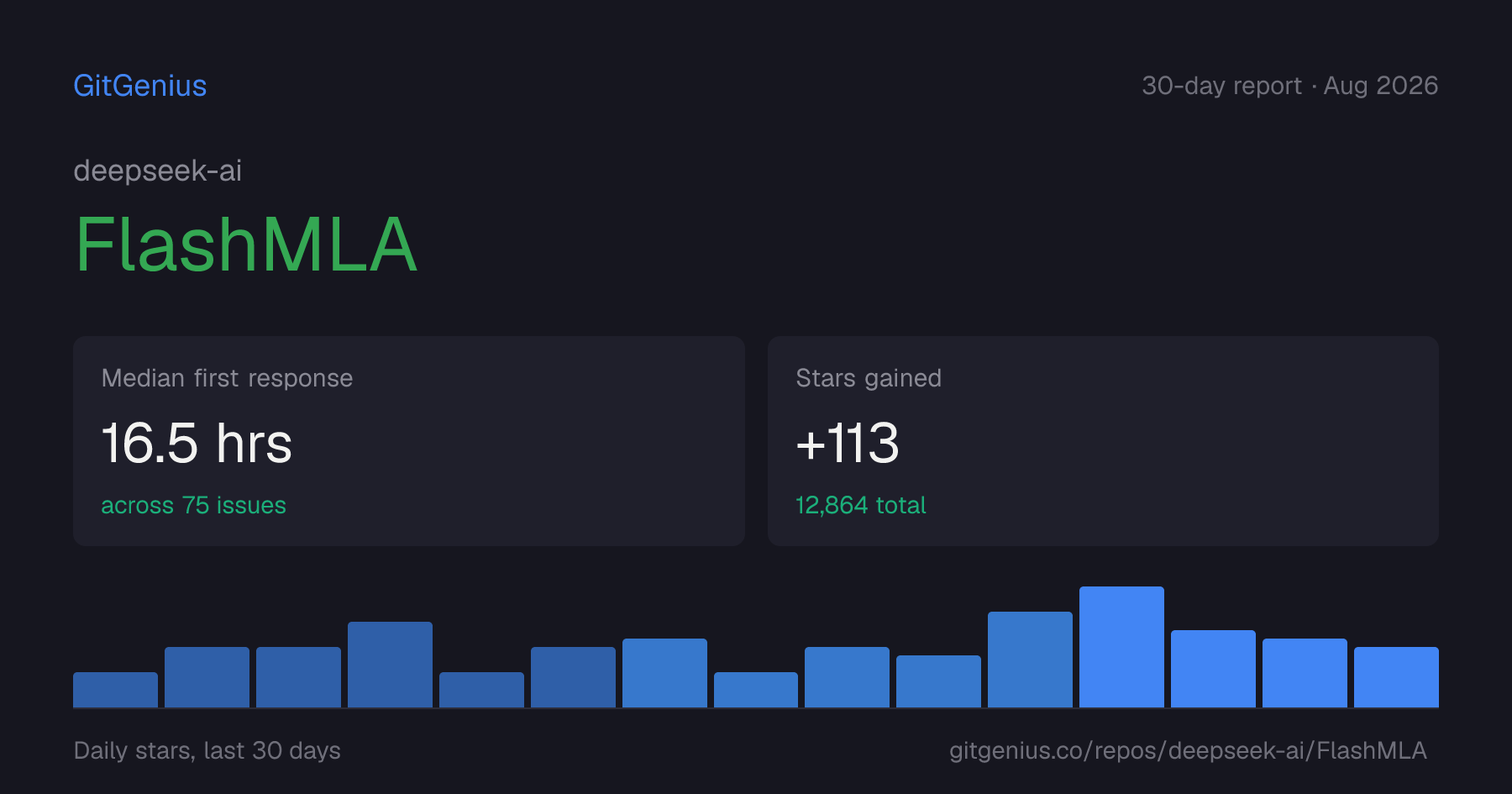Select the "Stars gained" label
Viewport: 1512px width, 794px height.
coord(869,378)
